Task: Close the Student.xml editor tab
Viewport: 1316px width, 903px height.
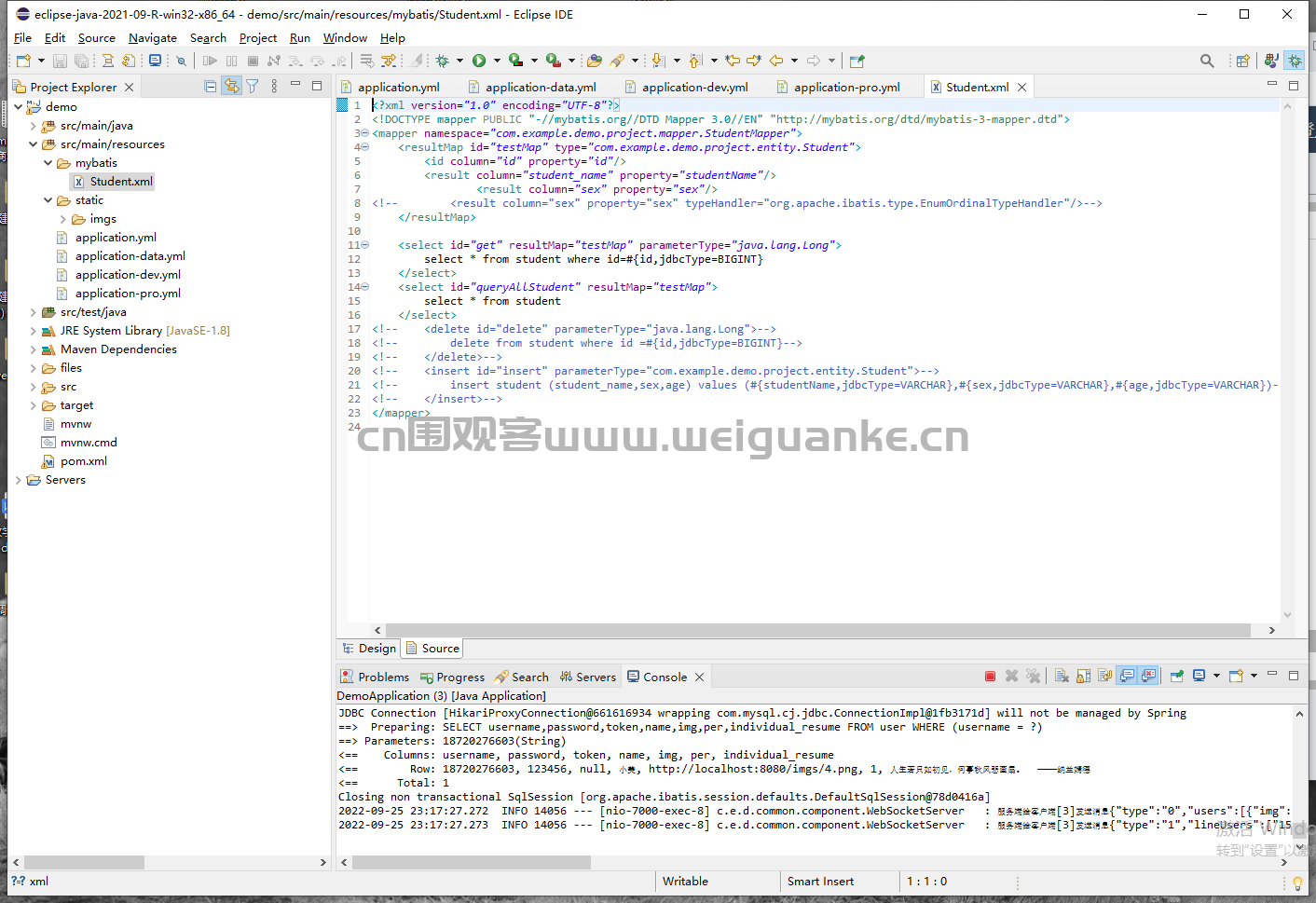Action: click(1022, 87)
